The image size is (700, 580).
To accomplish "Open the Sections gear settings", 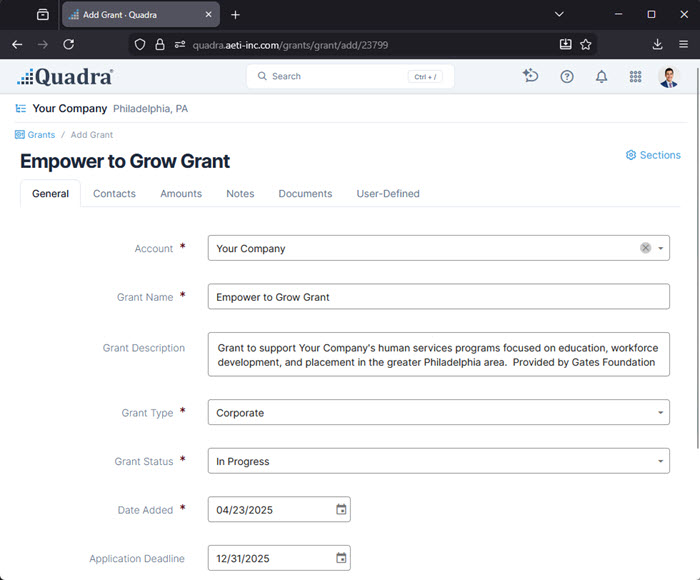I will point(652,155).
